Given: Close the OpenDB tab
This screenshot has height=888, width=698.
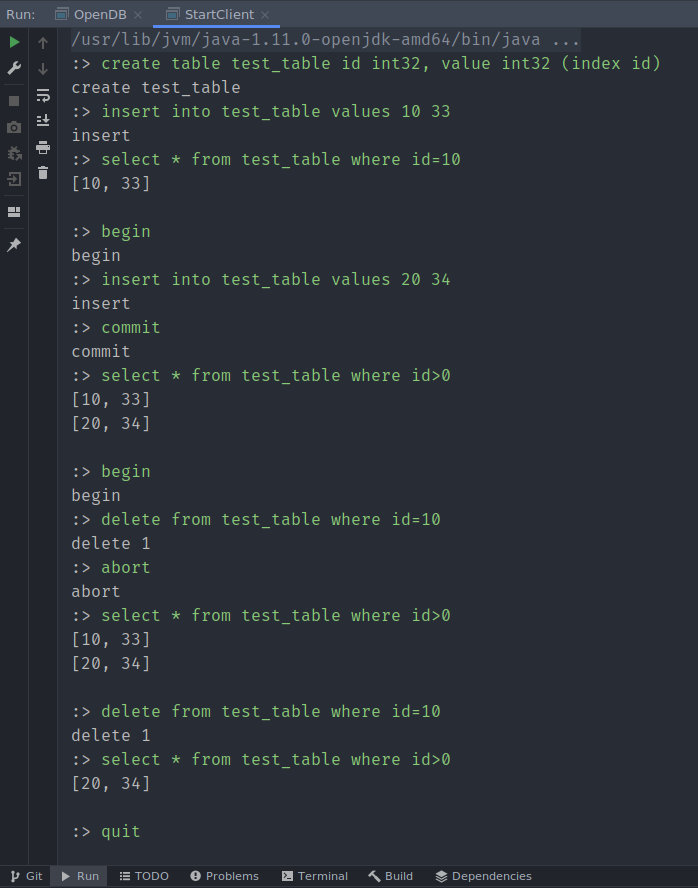Looking at the screenshot, I should tap(137, 15).
